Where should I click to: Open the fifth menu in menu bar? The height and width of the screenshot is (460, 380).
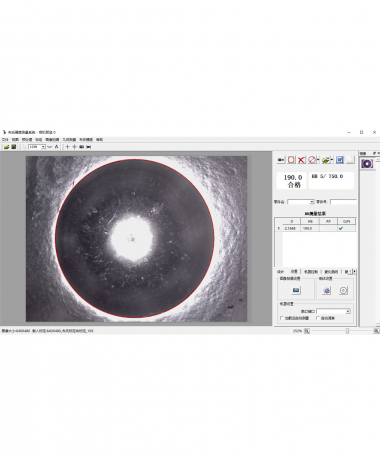tap(52, 140)
